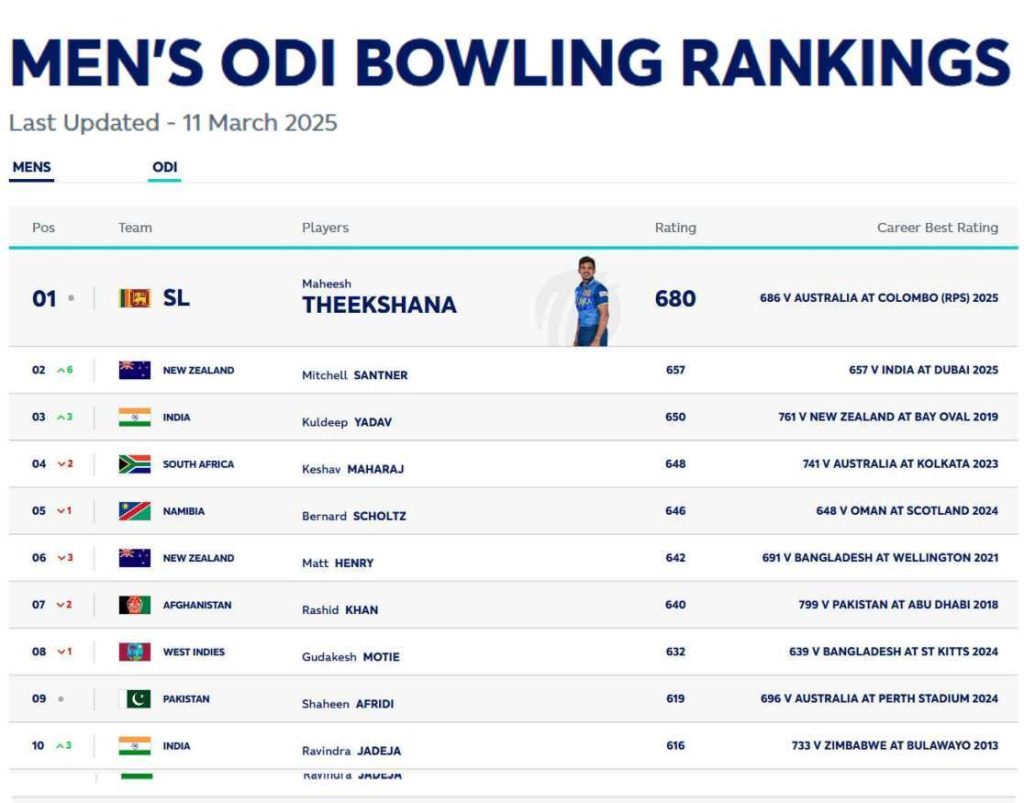Click the Namibia flag icon
Image resolution: width=1024 pixels, height=803 pixels.
(x=134, y=511)
